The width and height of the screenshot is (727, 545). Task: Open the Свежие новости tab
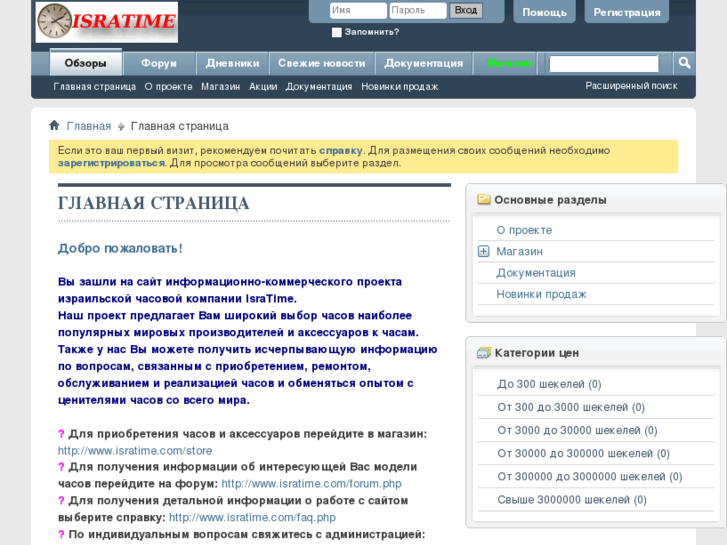[x=322, y=64]
